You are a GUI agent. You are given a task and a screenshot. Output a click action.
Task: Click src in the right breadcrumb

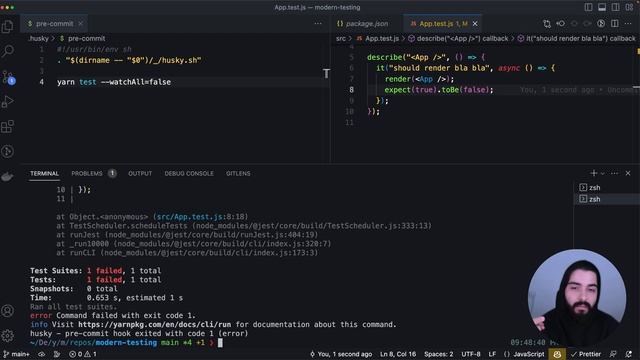(x=341, y=38)
